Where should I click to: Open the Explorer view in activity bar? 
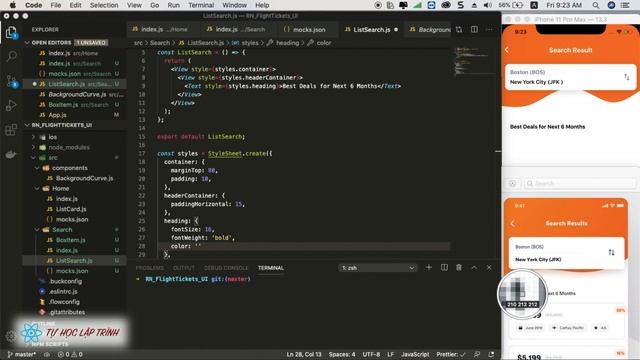11,32
